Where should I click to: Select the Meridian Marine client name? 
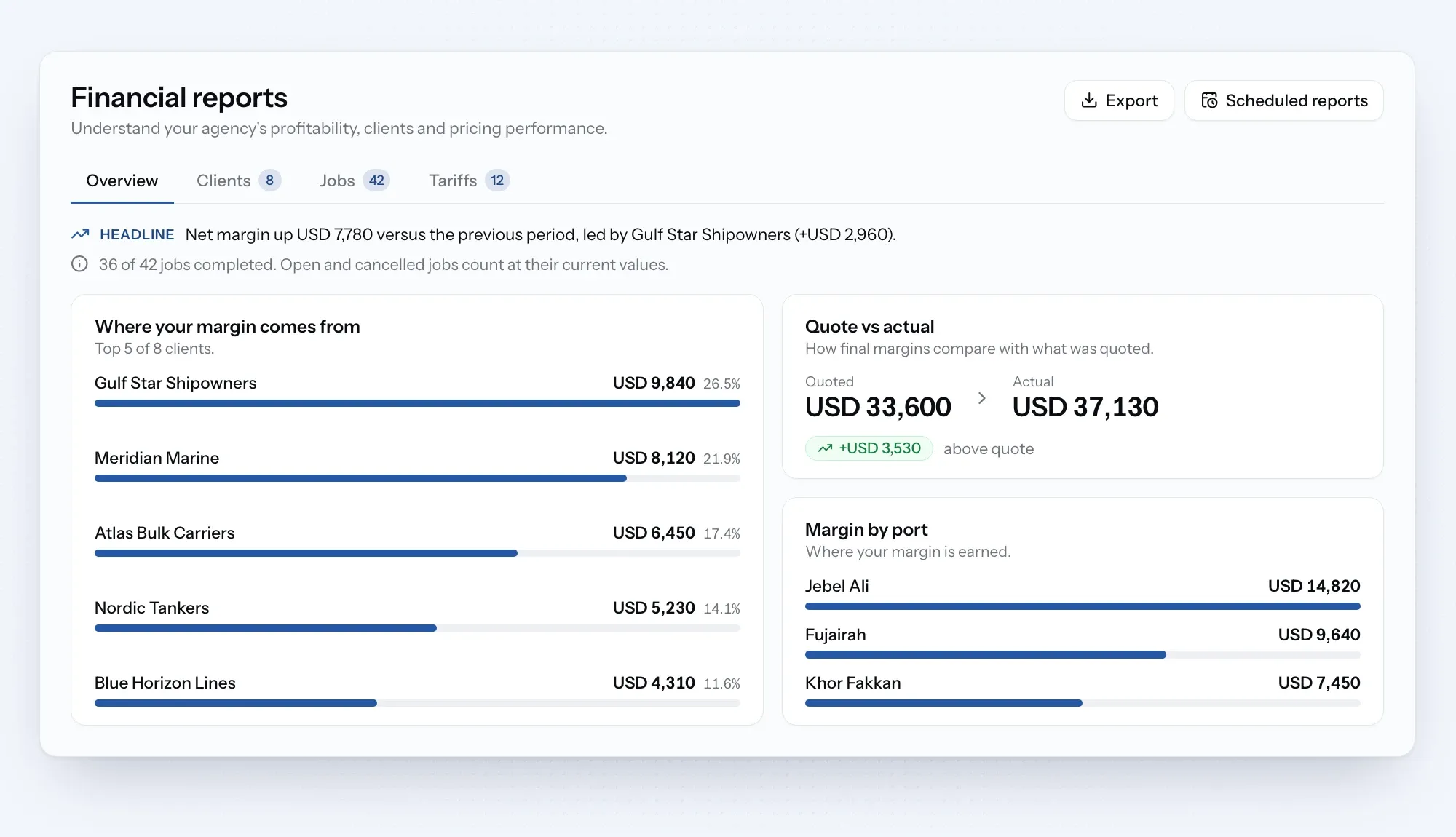click(157, 458)
